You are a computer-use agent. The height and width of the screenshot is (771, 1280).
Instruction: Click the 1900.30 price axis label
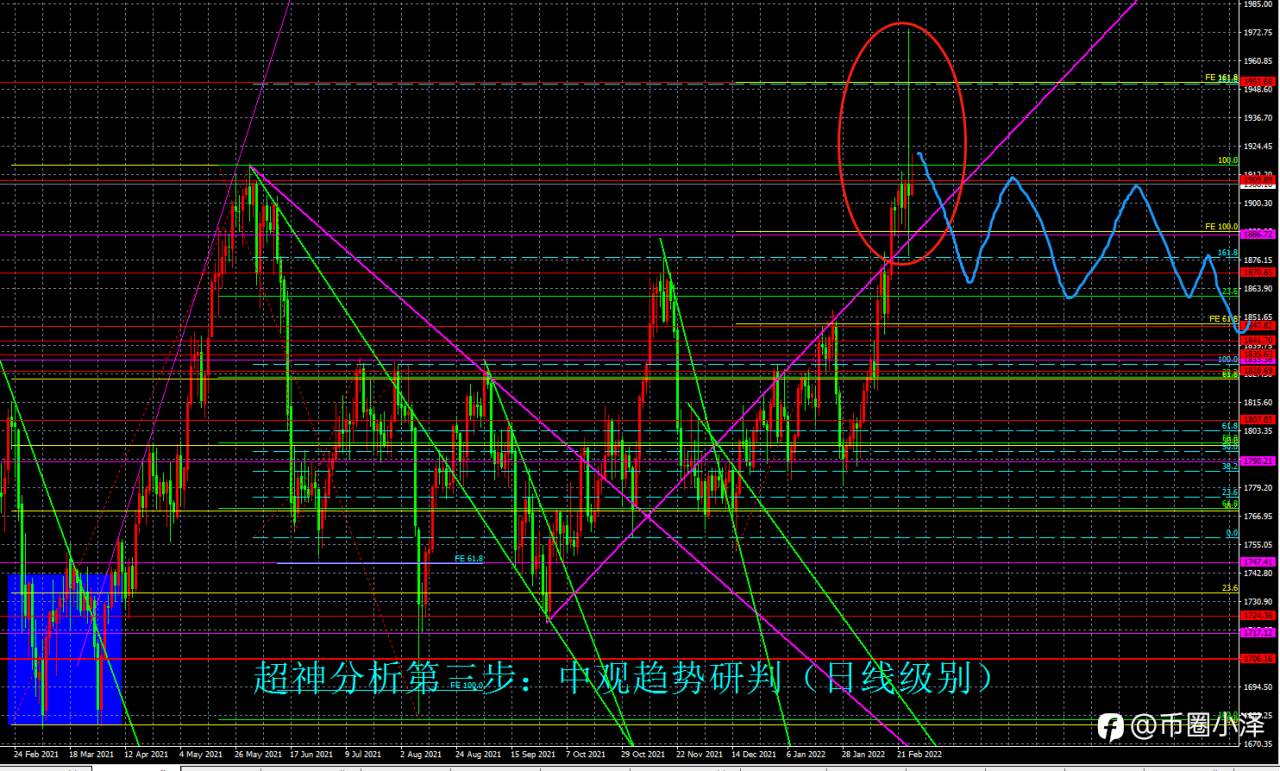(x=1258, y=203)
